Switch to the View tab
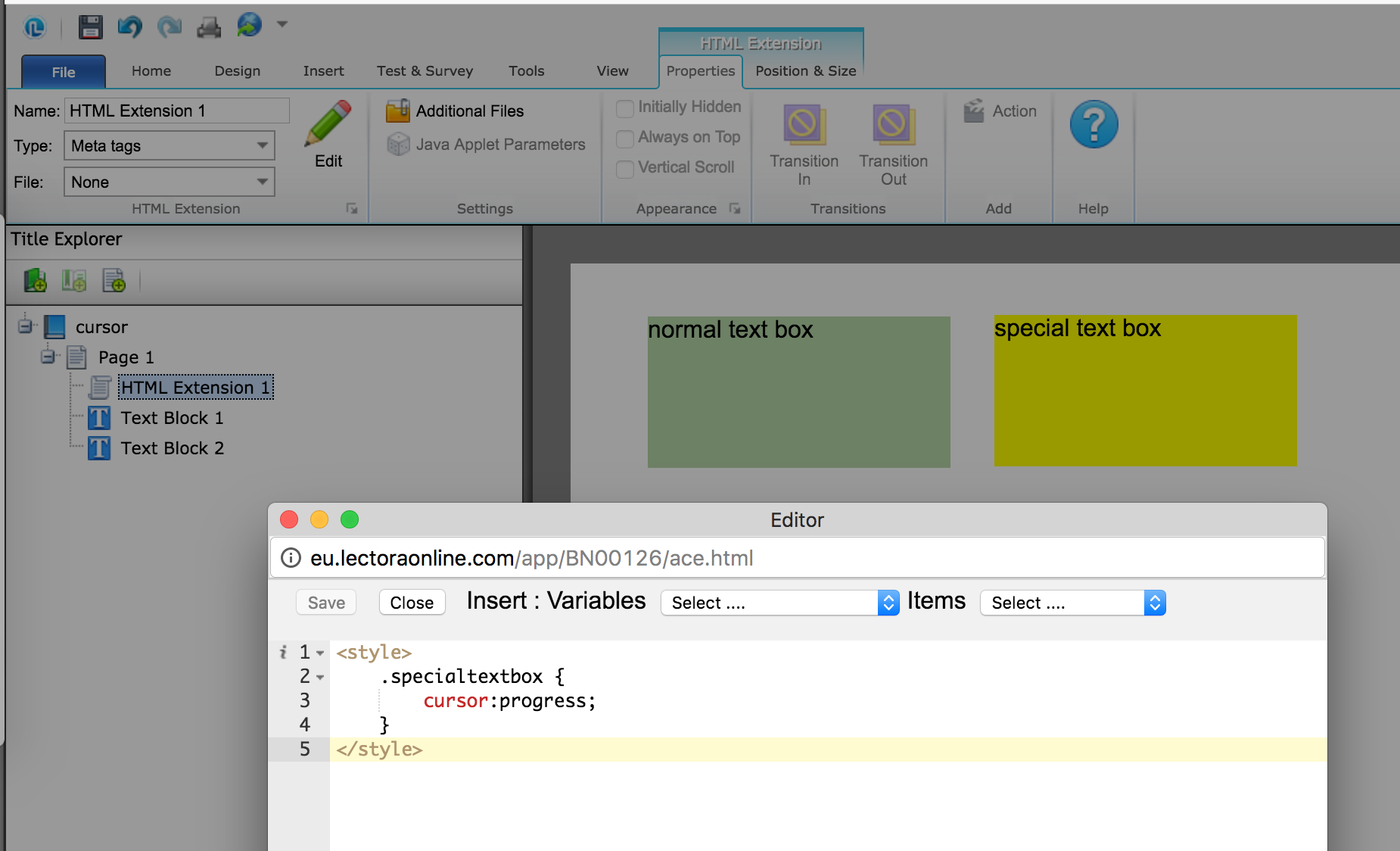 (x=612, y=70)
